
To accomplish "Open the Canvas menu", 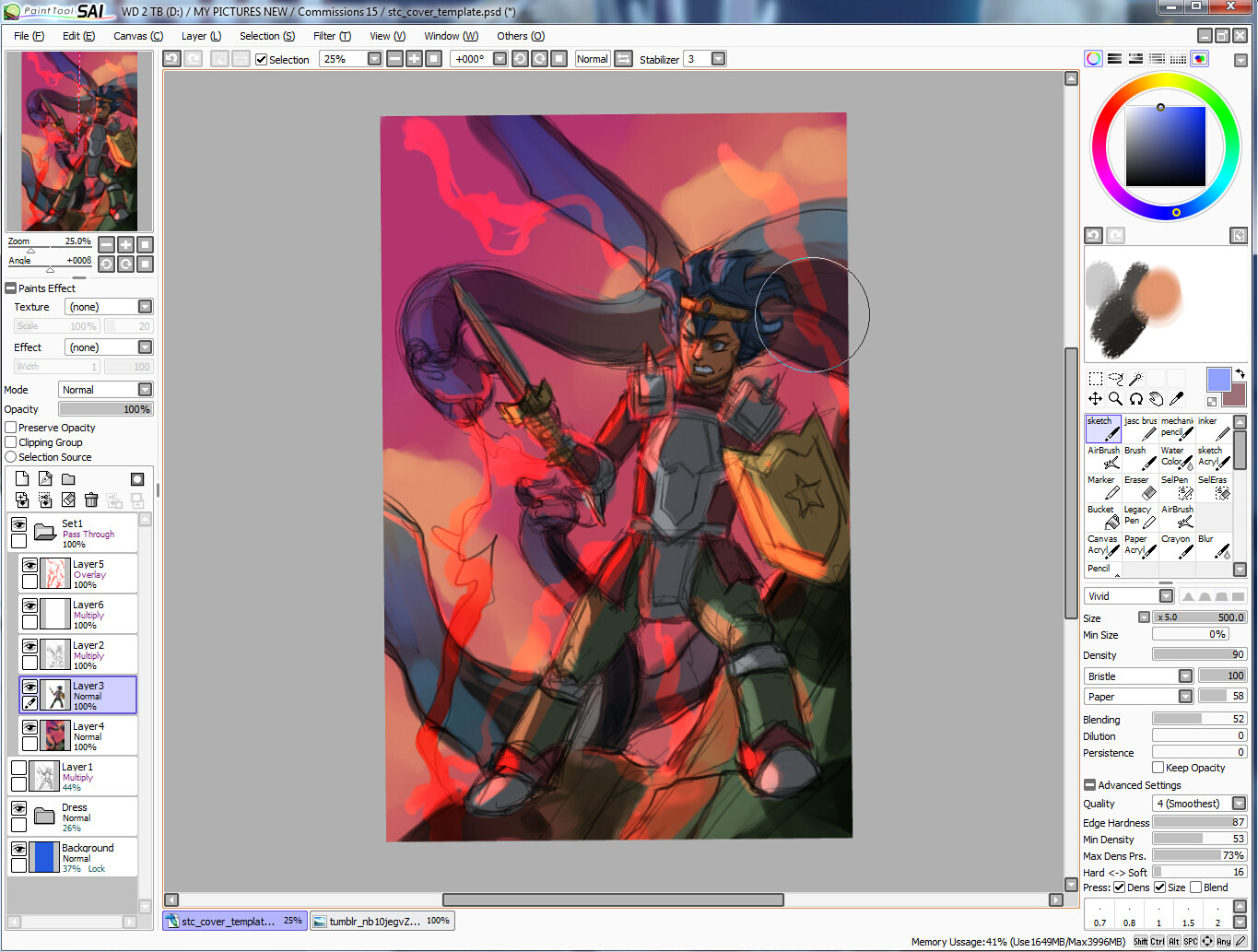I will [x=137, y=36].
